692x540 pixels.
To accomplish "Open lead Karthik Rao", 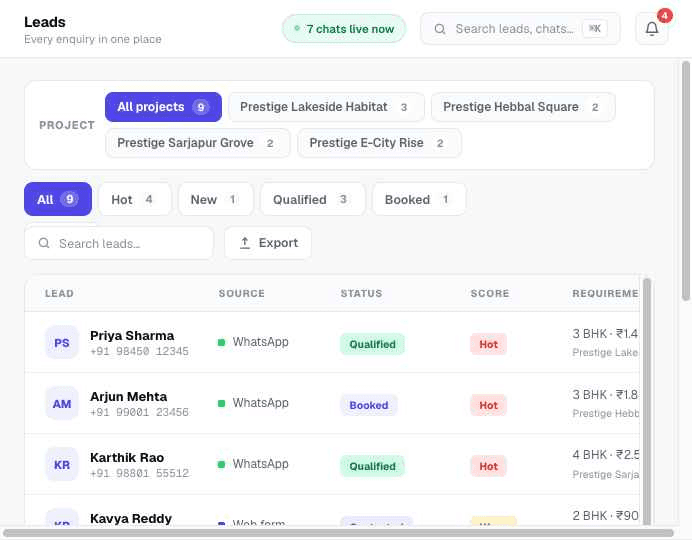I will coord(127,458).
